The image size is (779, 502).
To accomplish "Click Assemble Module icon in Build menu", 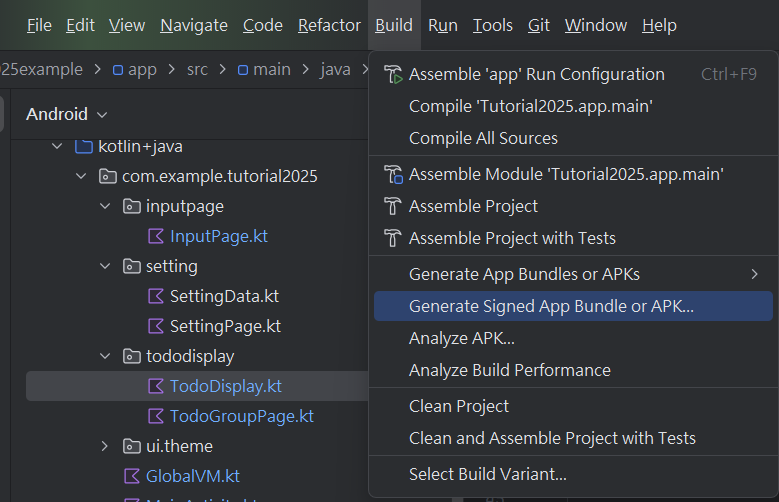I will point(392,174).
